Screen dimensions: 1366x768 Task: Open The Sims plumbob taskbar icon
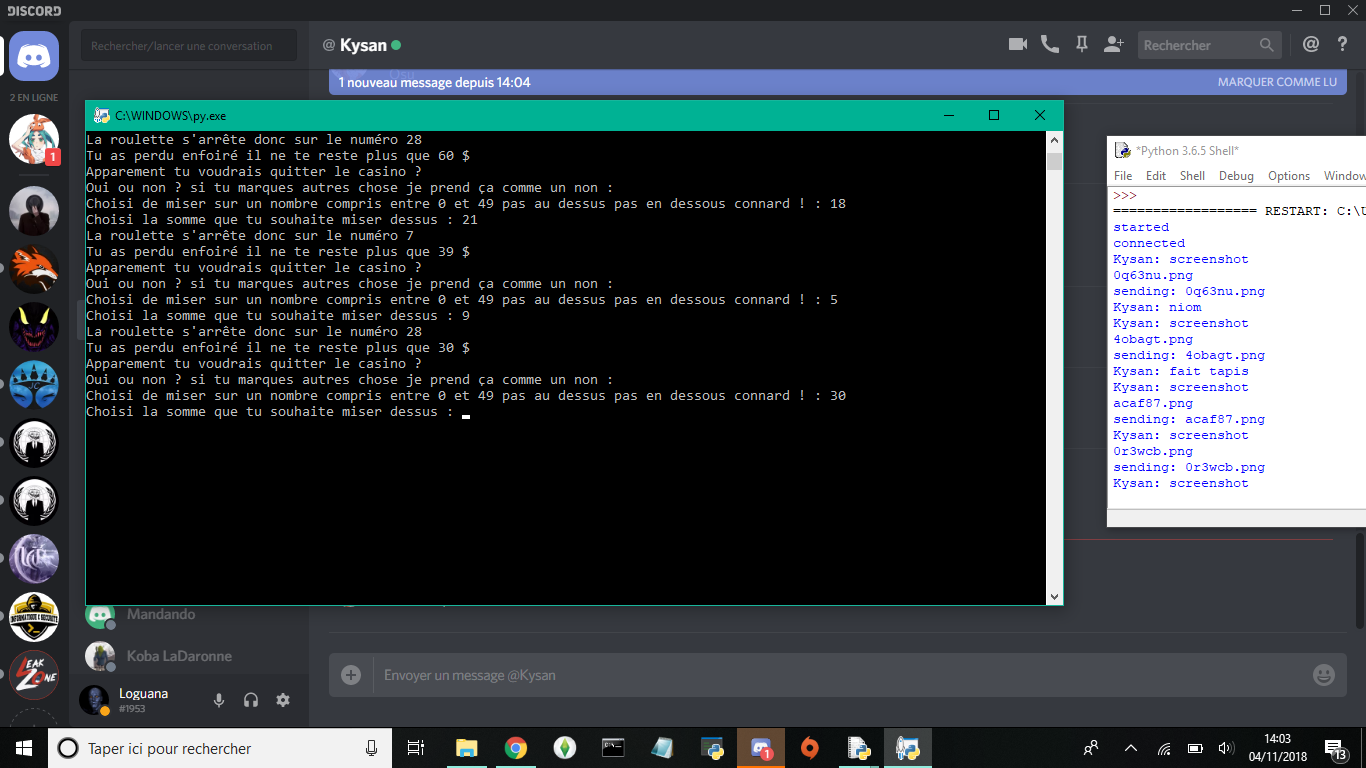[564, 748]
